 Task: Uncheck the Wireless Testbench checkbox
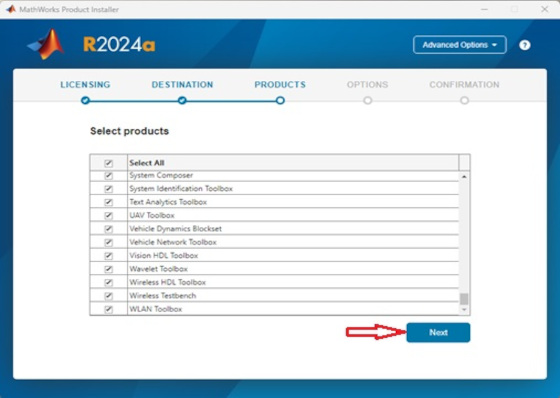coord(108,296)
